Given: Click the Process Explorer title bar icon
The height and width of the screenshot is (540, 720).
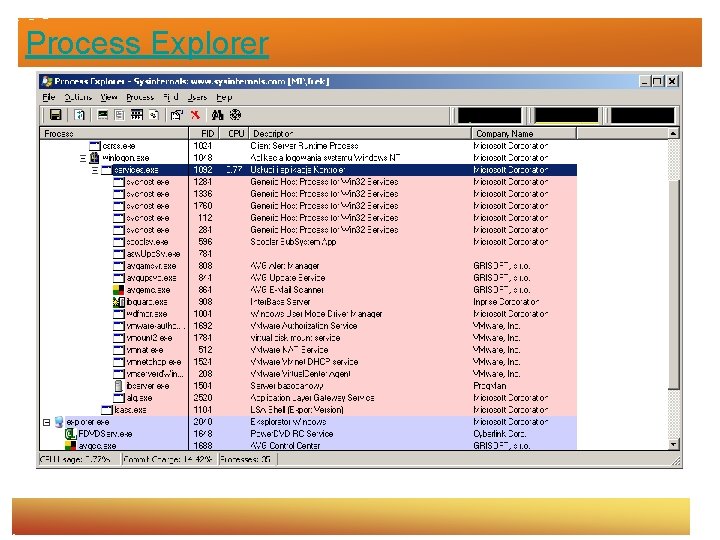Looking at the screenshot, I should coord(47,82).
